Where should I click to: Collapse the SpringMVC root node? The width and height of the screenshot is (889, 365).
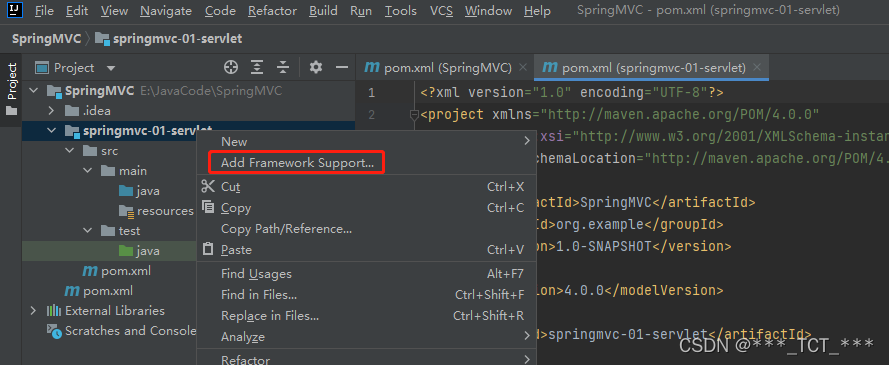(x=33, y=91)
